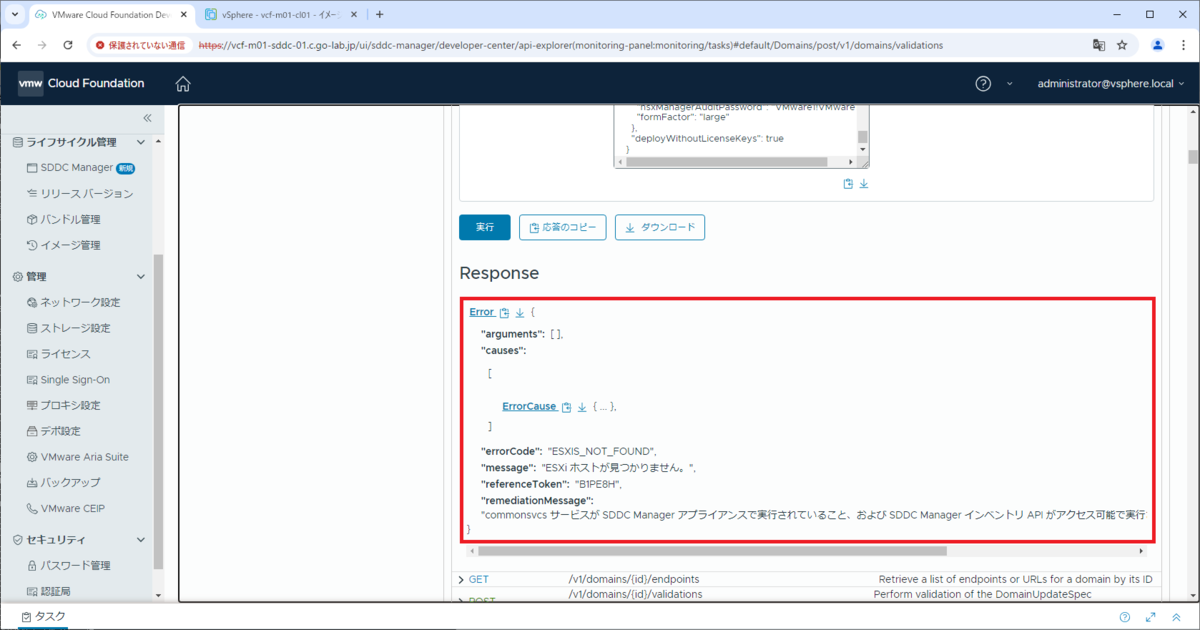Open ライセンス page
This screenshot has width=1200, height=630.
(58, 354)
